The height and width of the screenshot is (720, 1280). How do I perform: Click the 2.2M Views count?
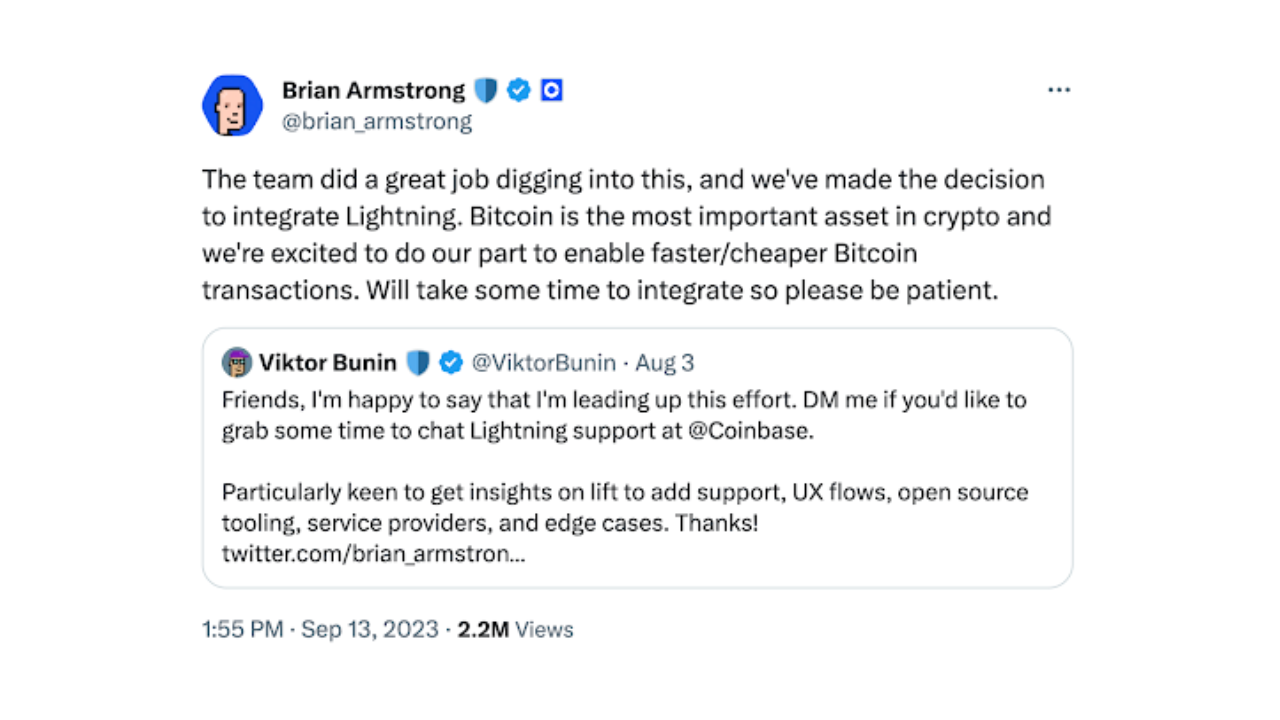pos(515,629)
